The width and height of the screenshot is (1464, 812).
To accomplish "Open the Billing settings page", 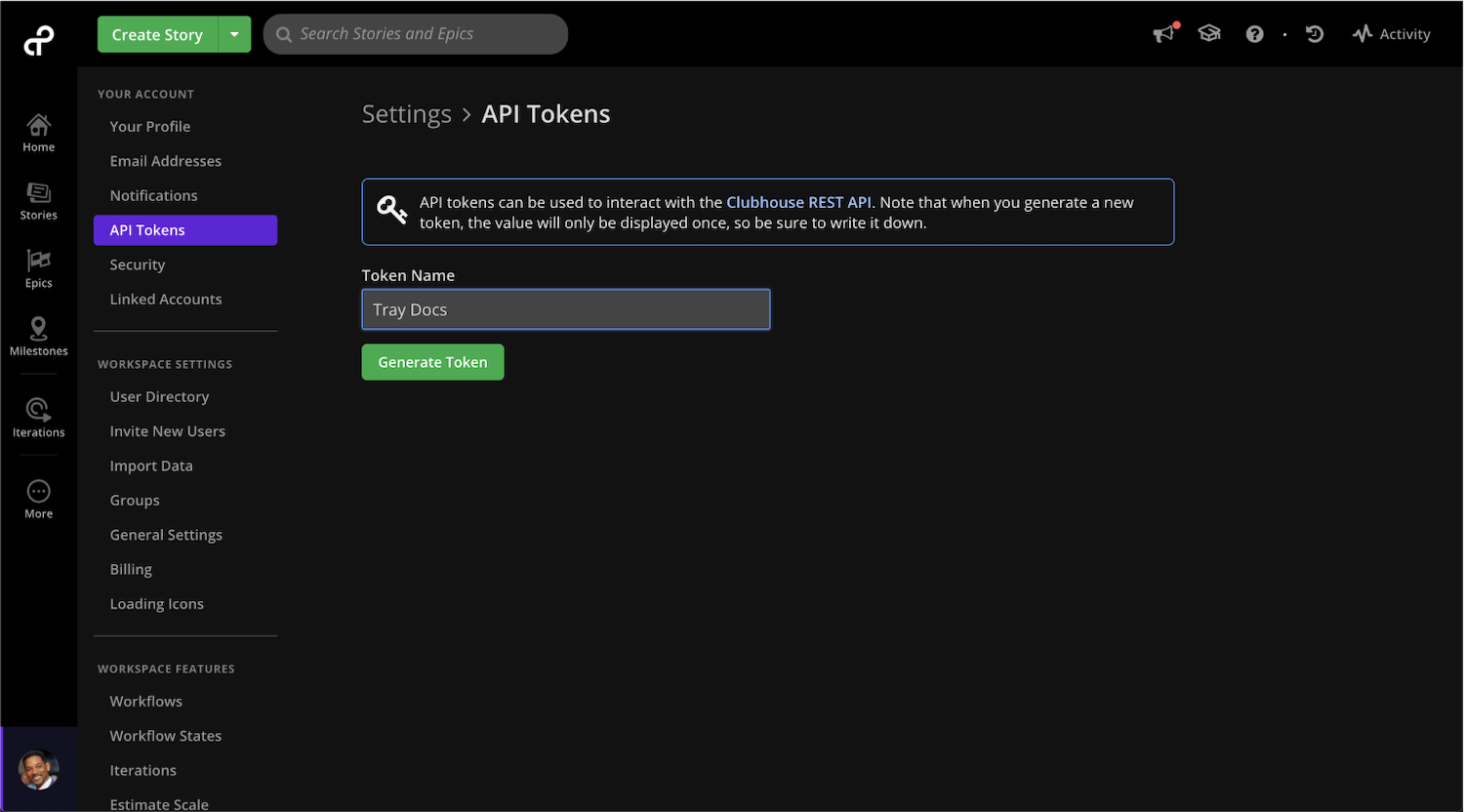I will click(131, 569).
